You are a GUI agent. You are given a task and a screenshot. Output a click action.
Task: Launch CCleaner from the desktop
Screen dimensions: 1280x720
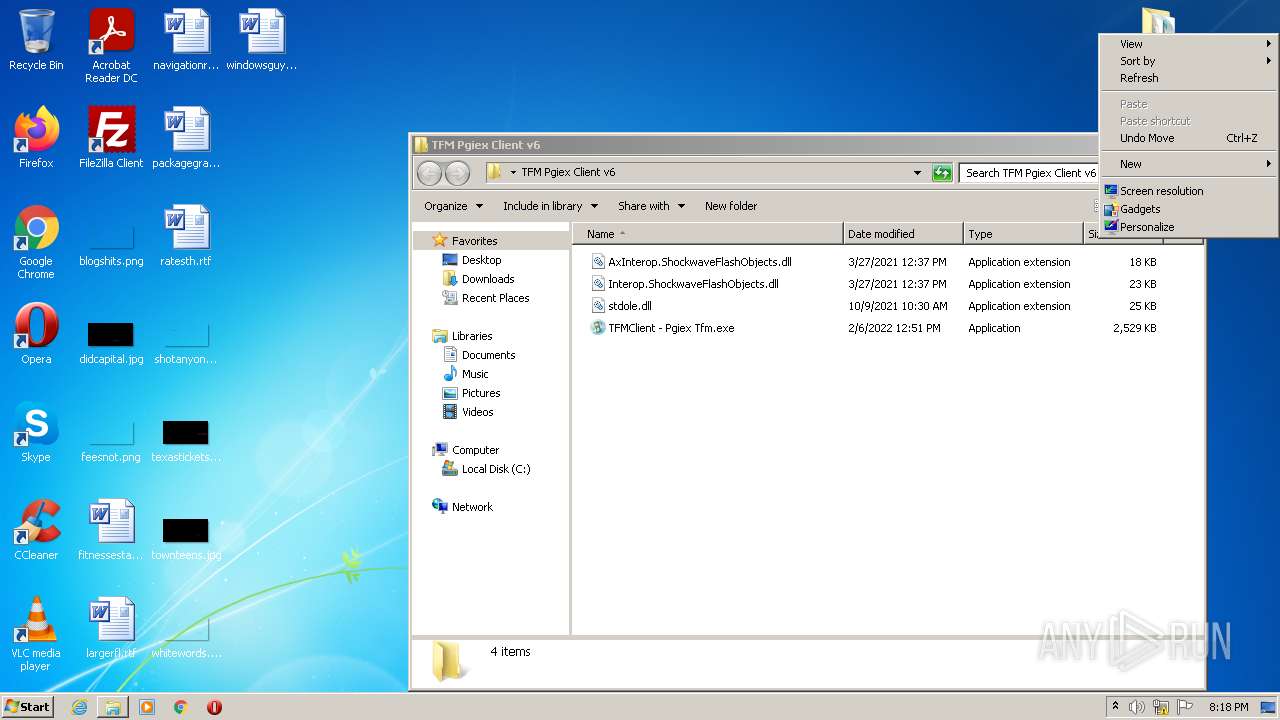36,530
